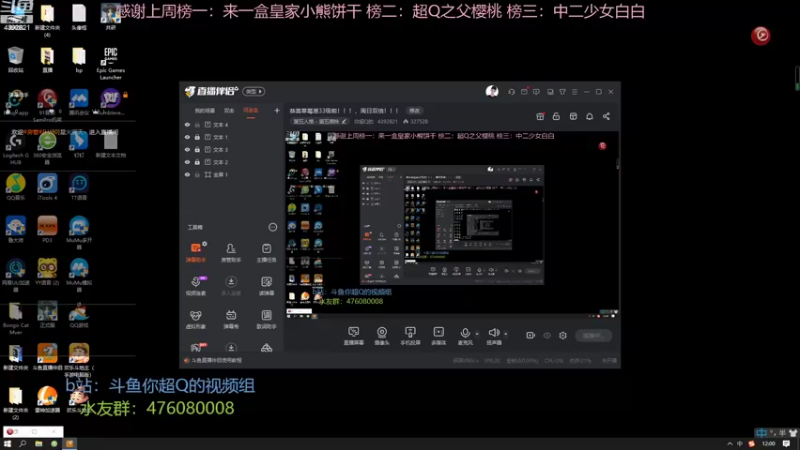This screenshot has height=450, width=800.
Task: Click the calendar icon with red dot
Action: pos(540,116)
